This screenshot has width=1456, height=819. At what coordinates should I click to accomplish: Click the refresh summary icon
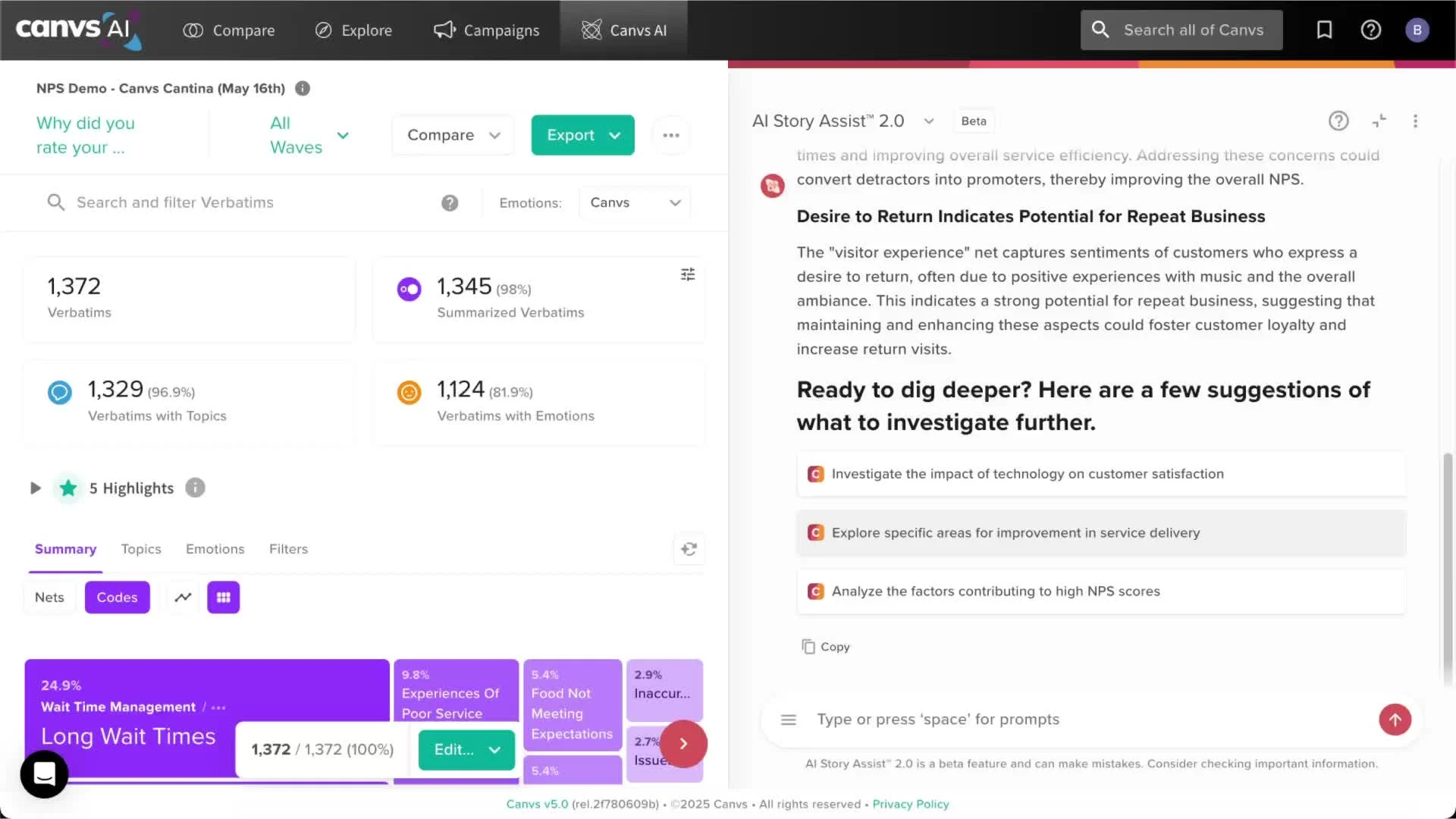point(689,549)
